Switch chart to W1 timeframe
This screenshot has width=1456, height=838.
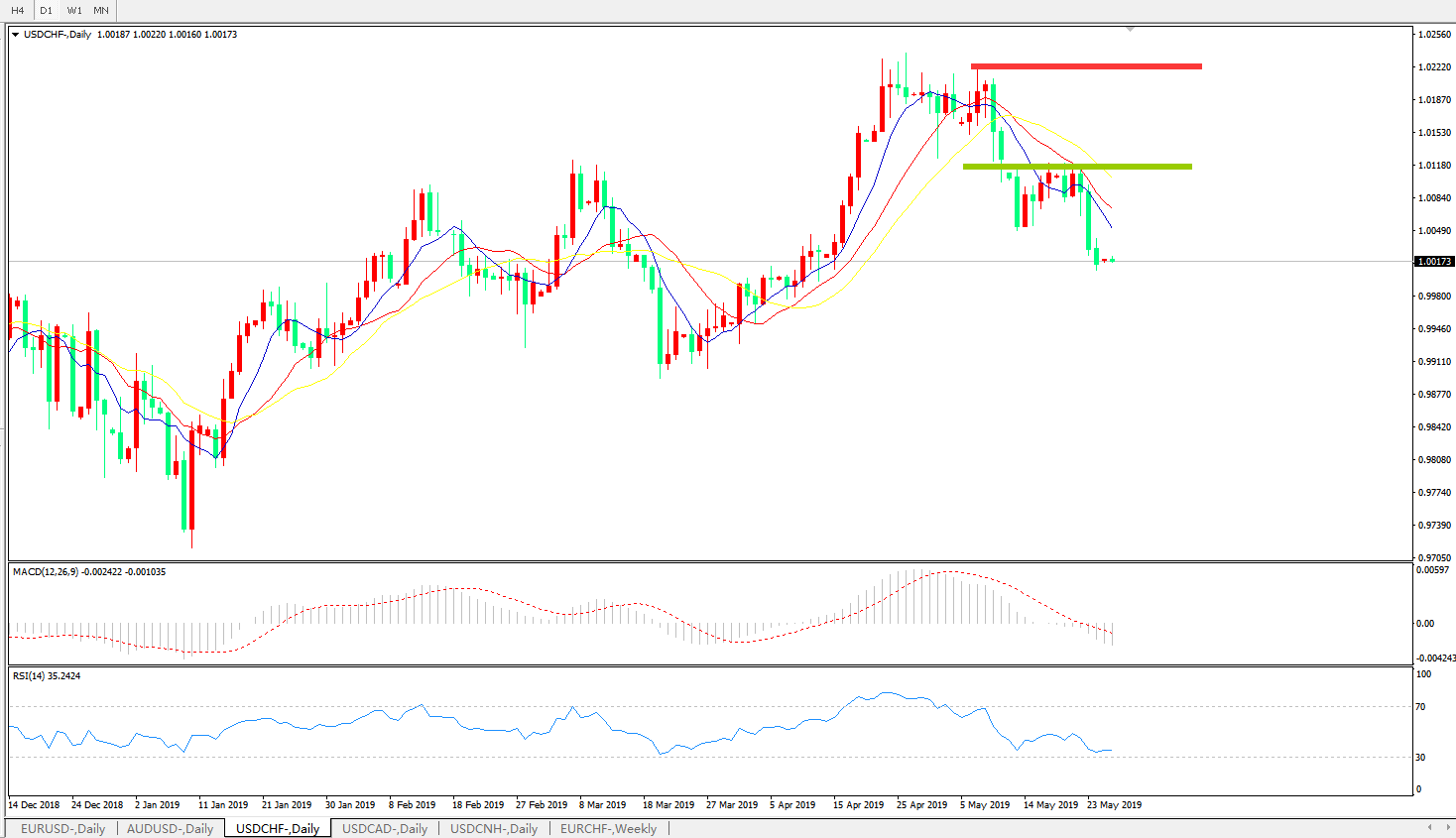coord(74,10)
